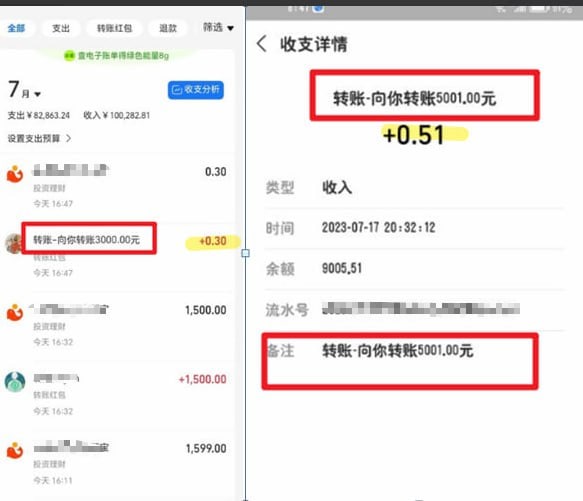Tap the orange investment icon beside 0.30 entry

[x=15, y=174]
